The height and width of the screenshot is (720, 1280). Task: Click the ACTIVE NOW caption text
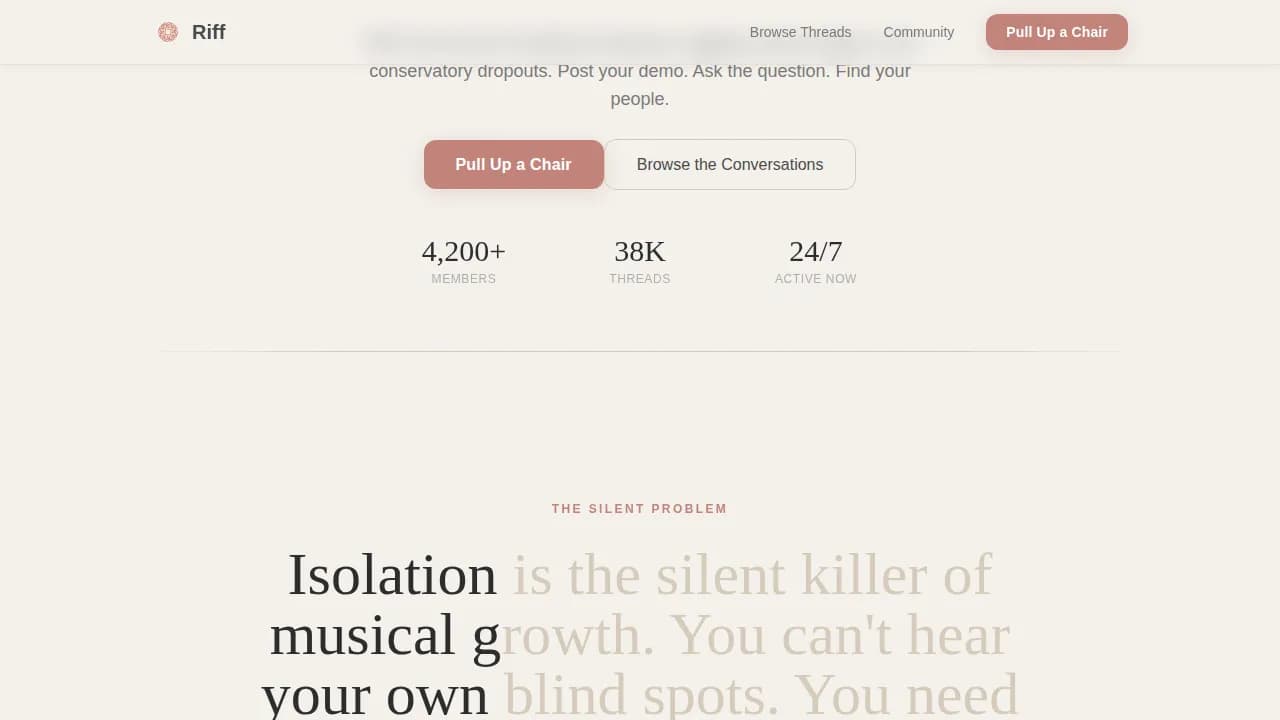pyautogui.click(x=815, y=278)
